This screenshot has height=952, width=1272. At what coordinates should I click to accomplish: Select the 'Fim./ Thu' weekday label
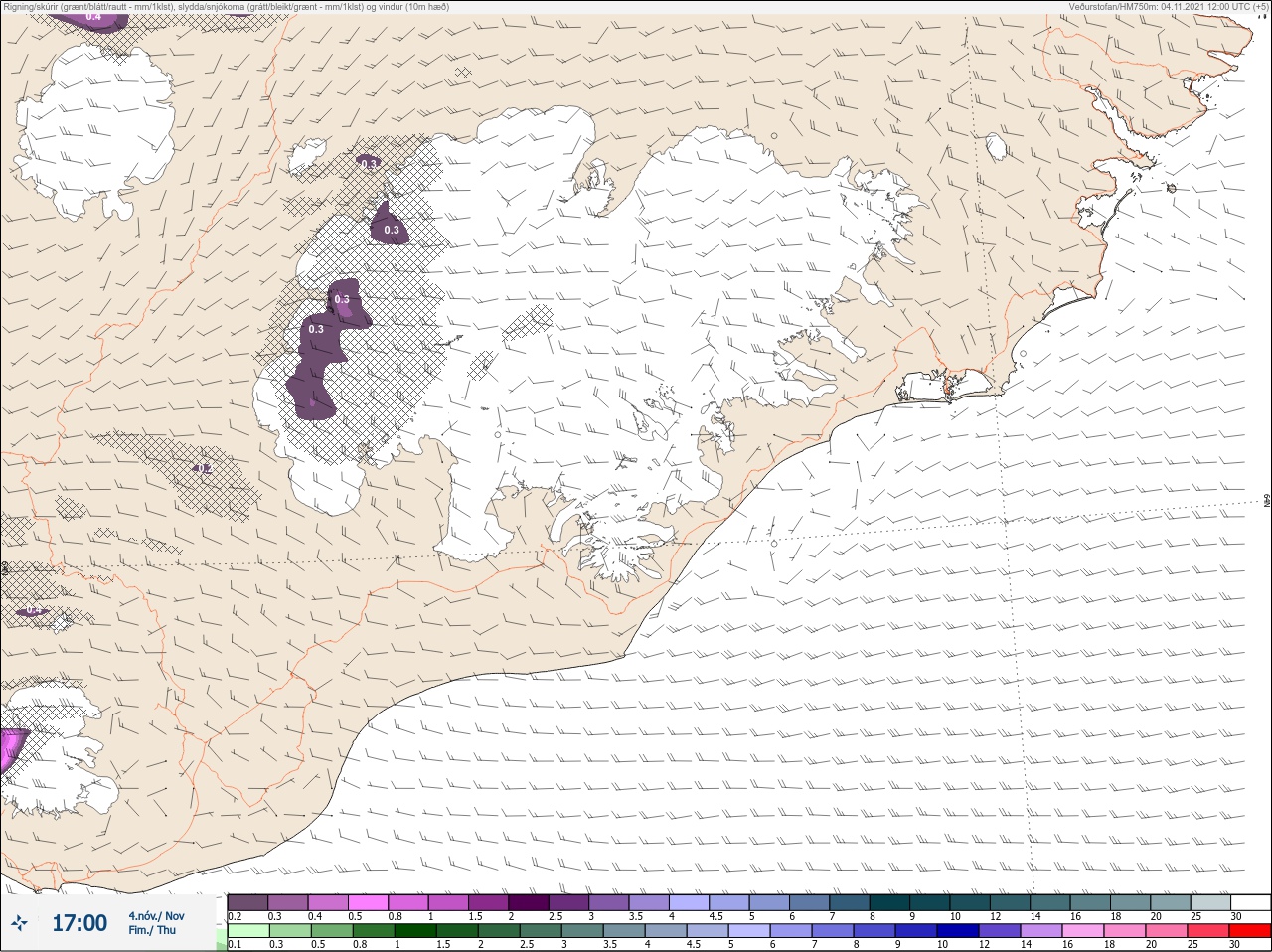(152, 930)
